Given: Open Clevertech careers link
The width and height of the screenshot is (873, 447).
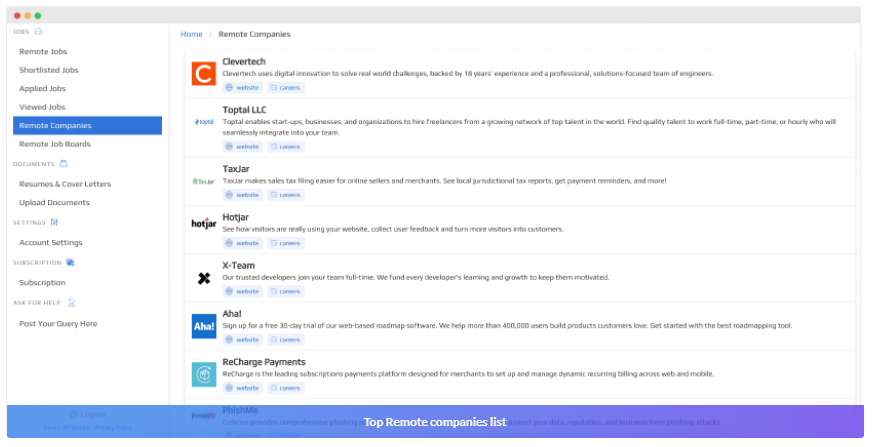Looking at the screenshot, I should pyautogui.click(x=286, y=87).
